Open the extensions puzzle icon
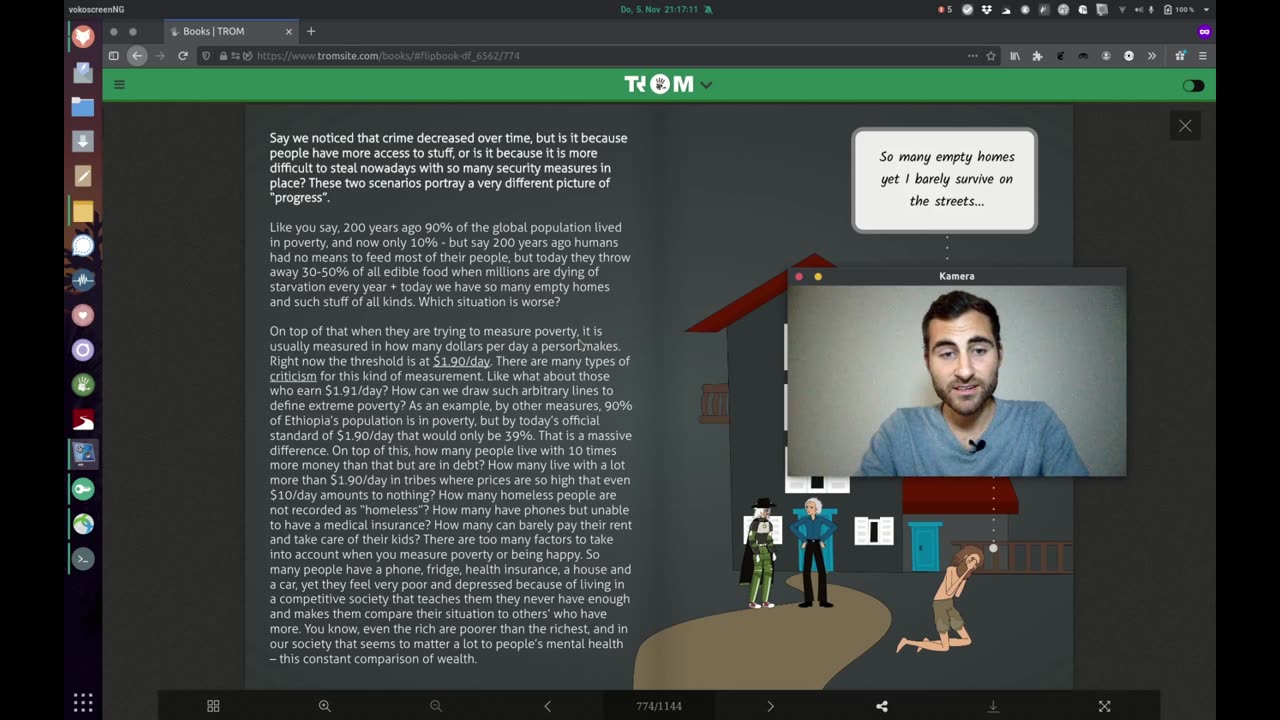This screenshot has width=1280, height=720. (1037, 56)
